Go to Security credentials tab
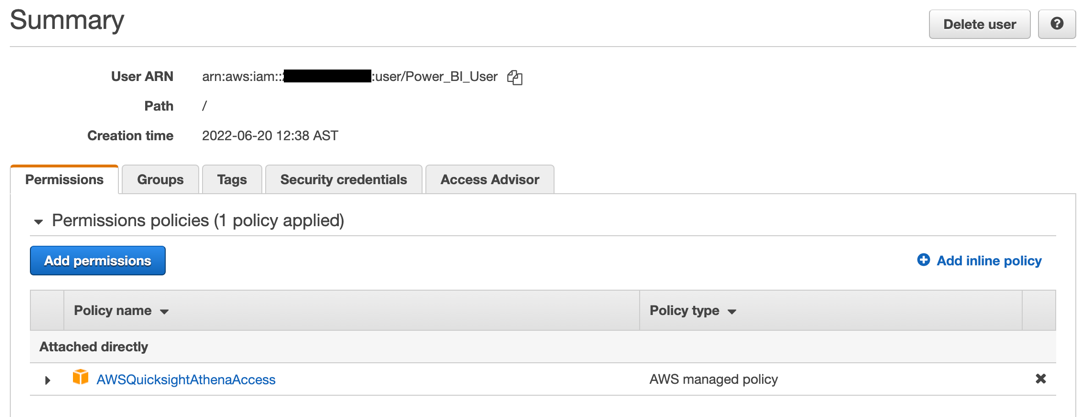1088x417 pixels. click(x=343, y=180)
